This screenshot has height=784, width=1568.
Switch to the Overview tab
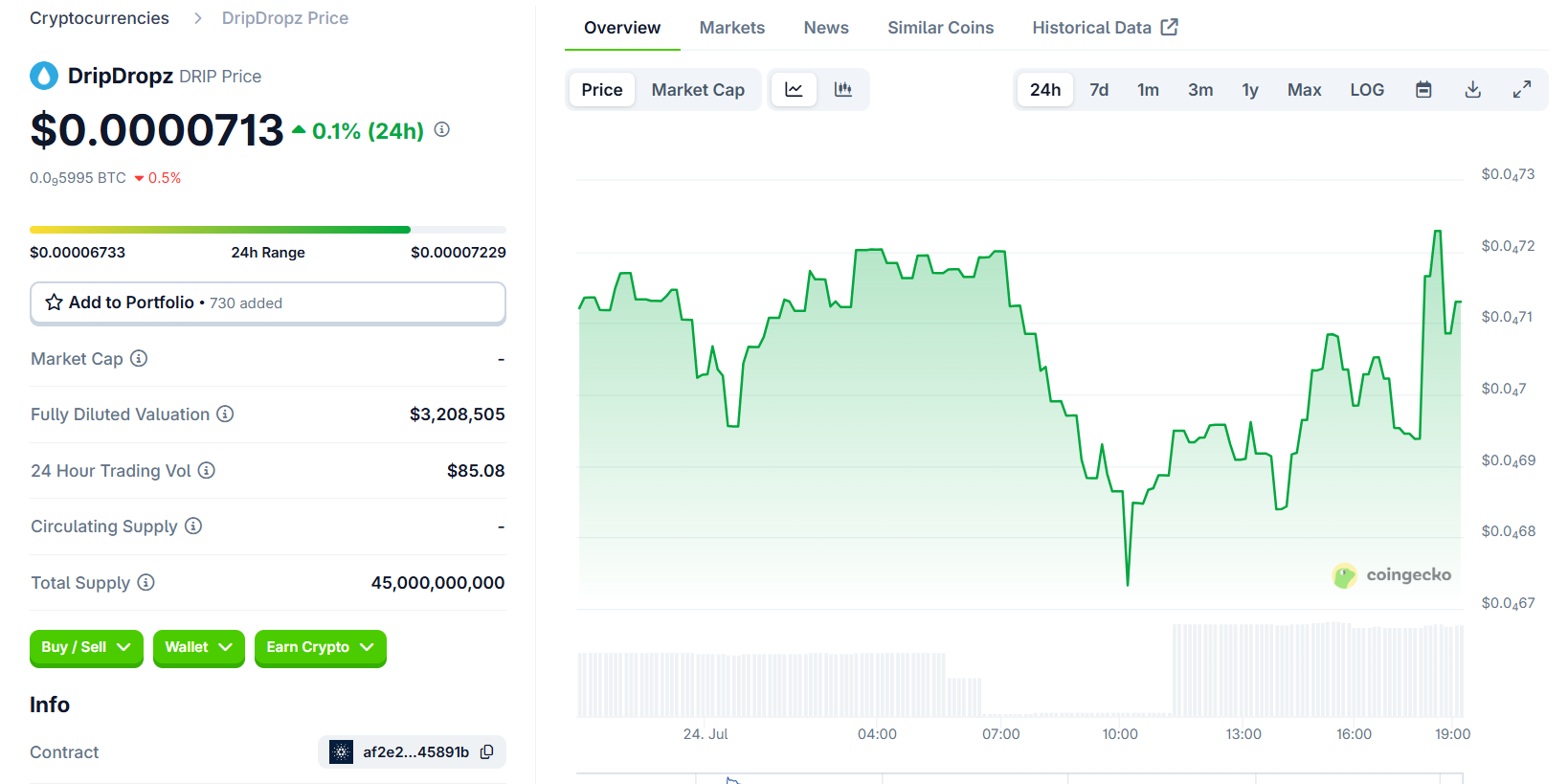(x=622, y=28)
